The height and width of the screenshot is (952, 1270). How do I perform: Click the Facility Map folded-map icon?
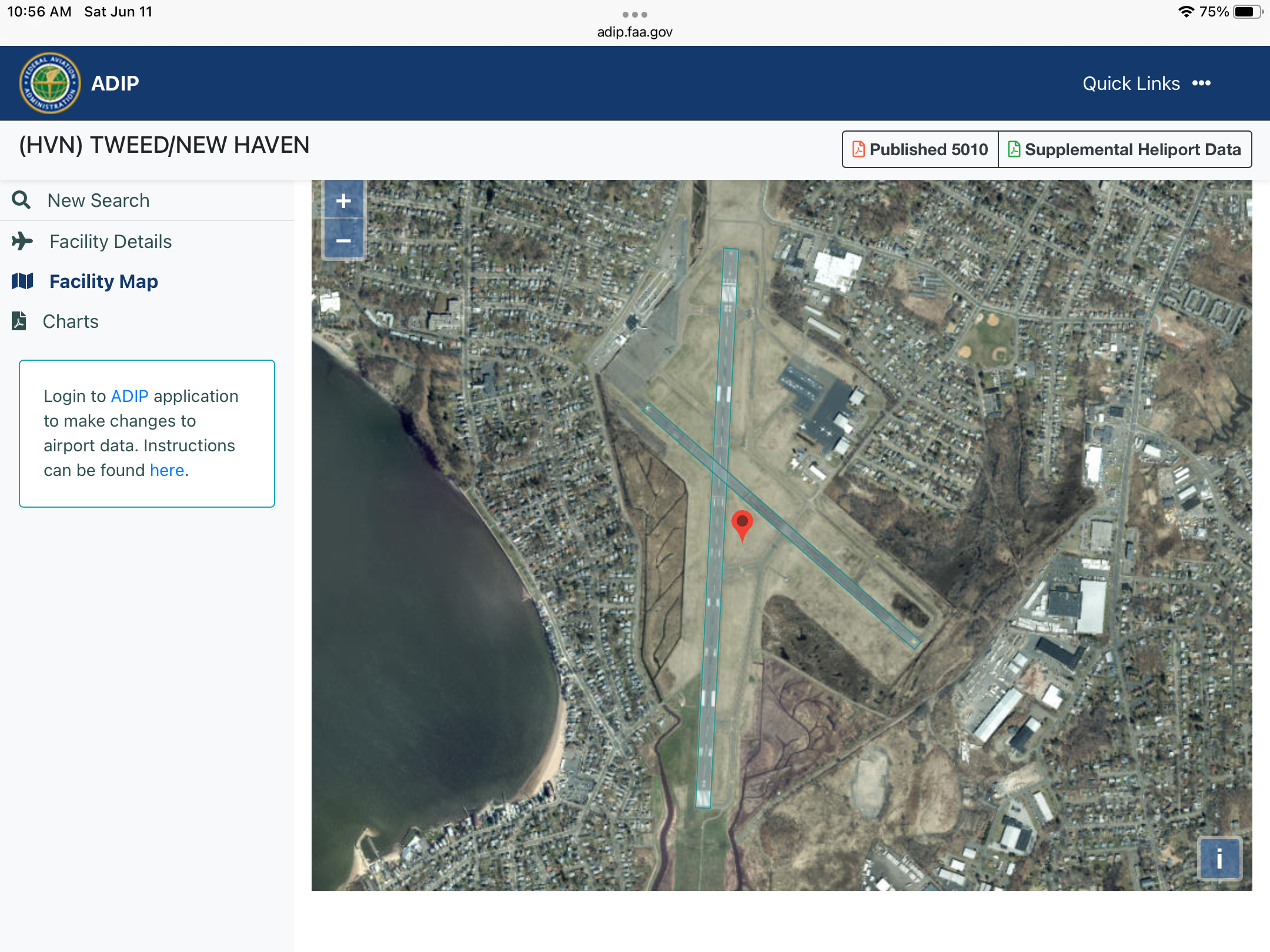[22, 281]
